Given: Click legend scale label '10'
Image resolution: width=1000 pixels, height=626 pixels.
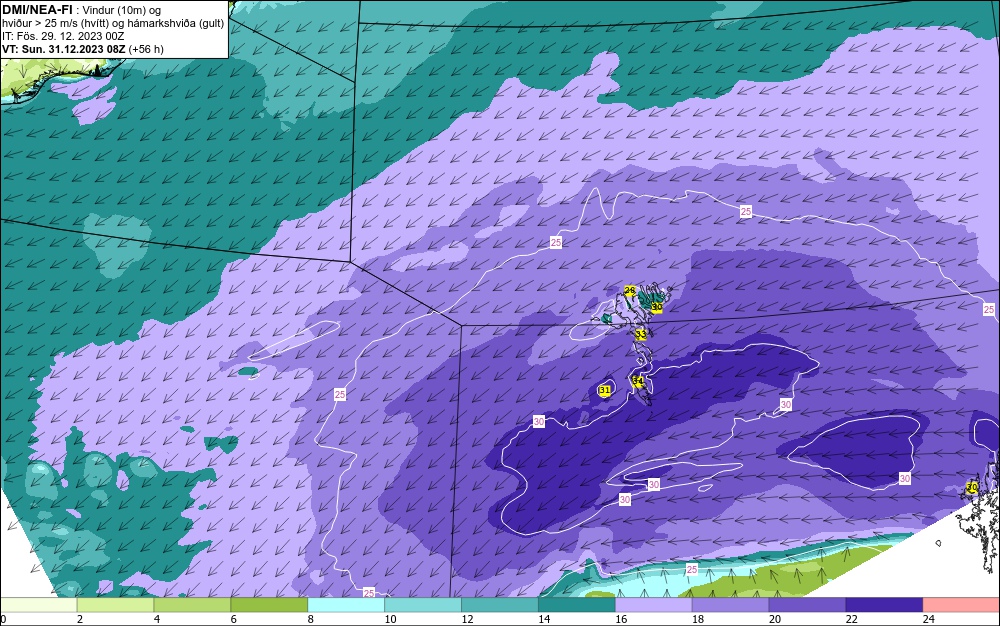Looking at the screenshot, I should [390, 619].
